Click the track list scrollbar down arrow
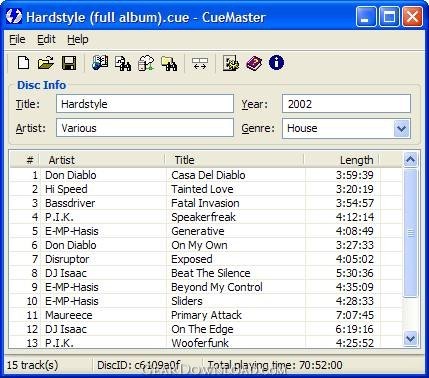429x378 pixels. (x=410, y=339)
